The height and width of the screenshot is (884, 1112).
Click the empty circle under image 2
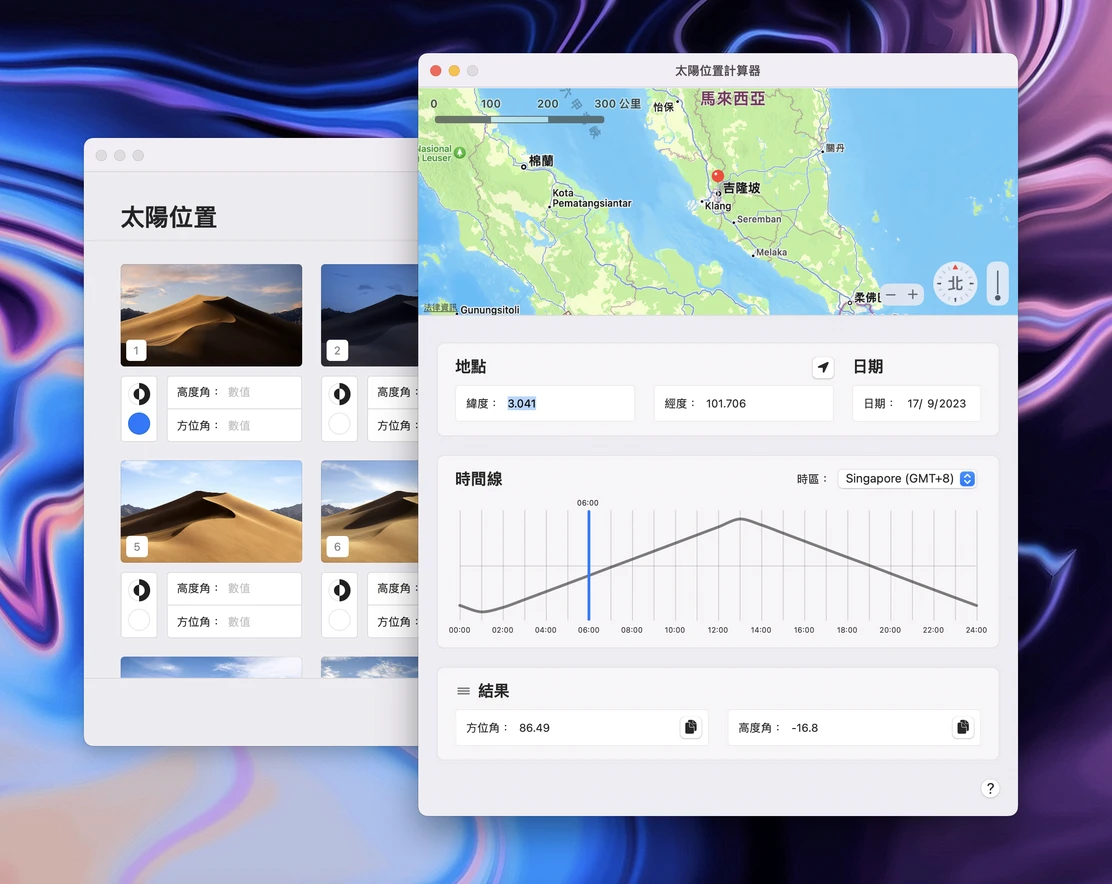point(340,424)
